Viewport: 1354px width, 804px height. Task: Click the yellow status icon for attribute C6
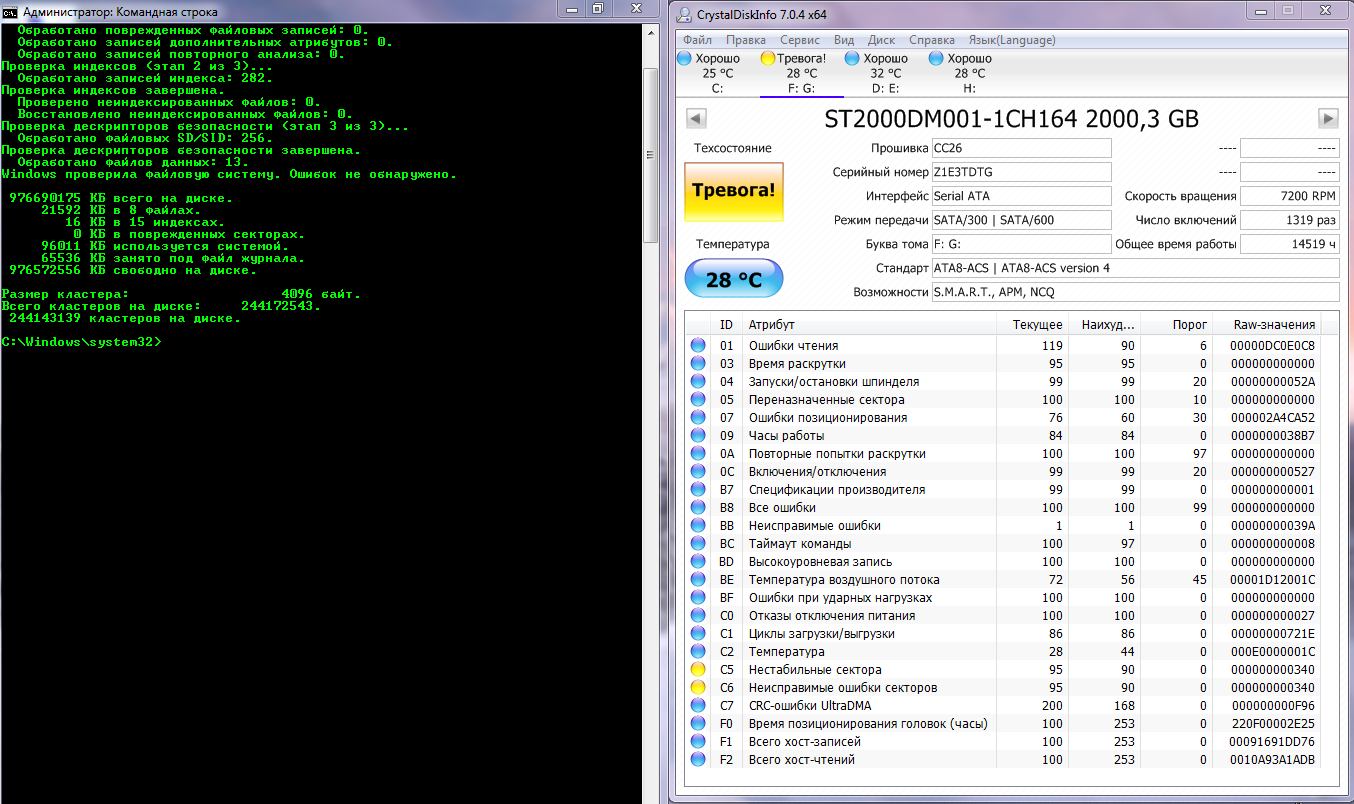[698, 687]
